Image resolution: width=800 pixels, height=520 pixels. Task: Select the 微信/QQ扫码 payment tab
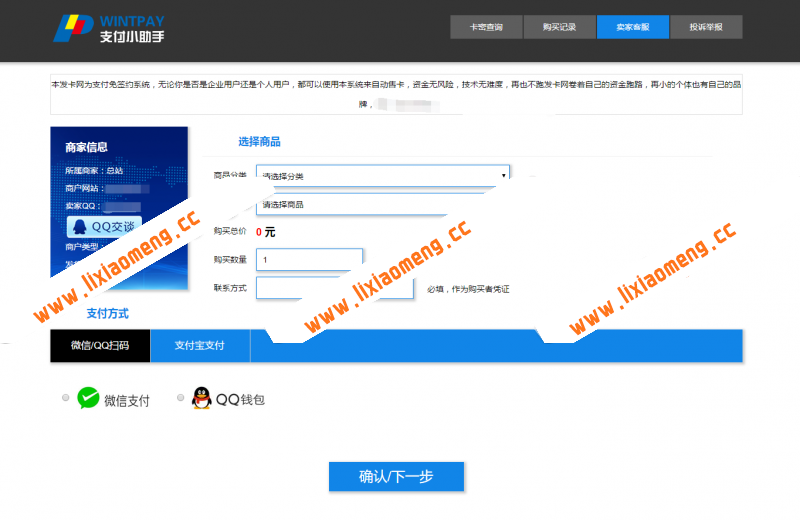coord(100,345)
